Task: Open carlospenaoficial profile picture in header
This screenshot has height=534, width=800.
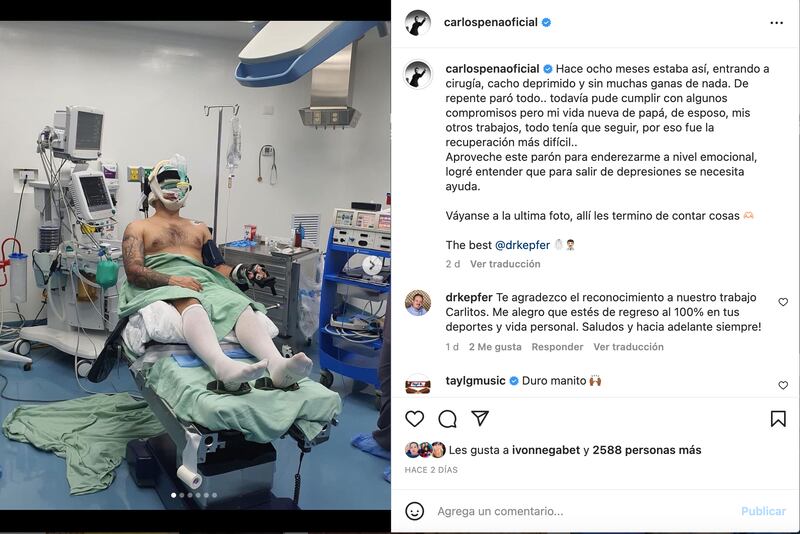Action: click(418, 23)
